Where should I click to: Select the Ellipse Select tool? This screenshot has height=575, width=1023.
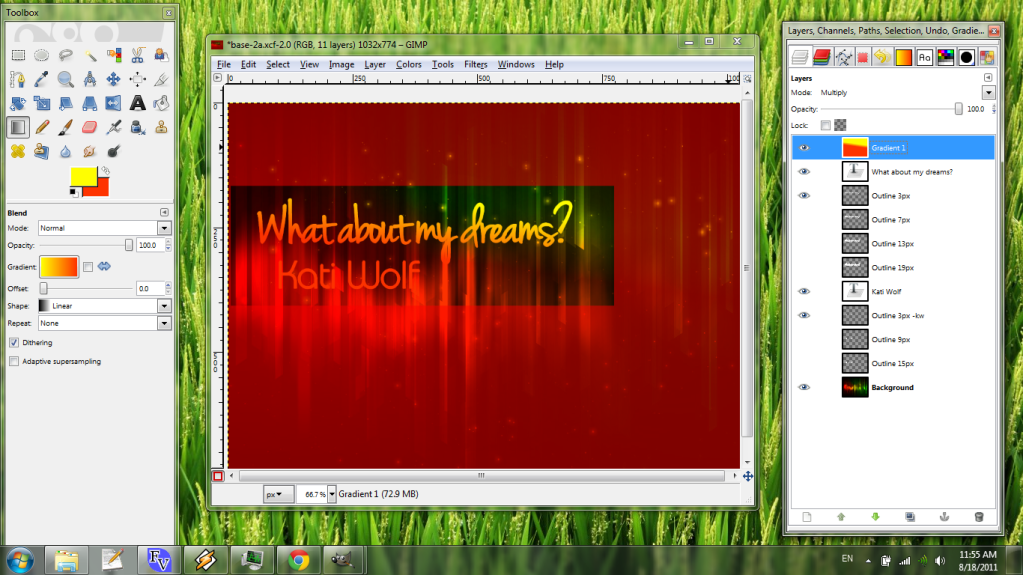click(x=42, y=55)
